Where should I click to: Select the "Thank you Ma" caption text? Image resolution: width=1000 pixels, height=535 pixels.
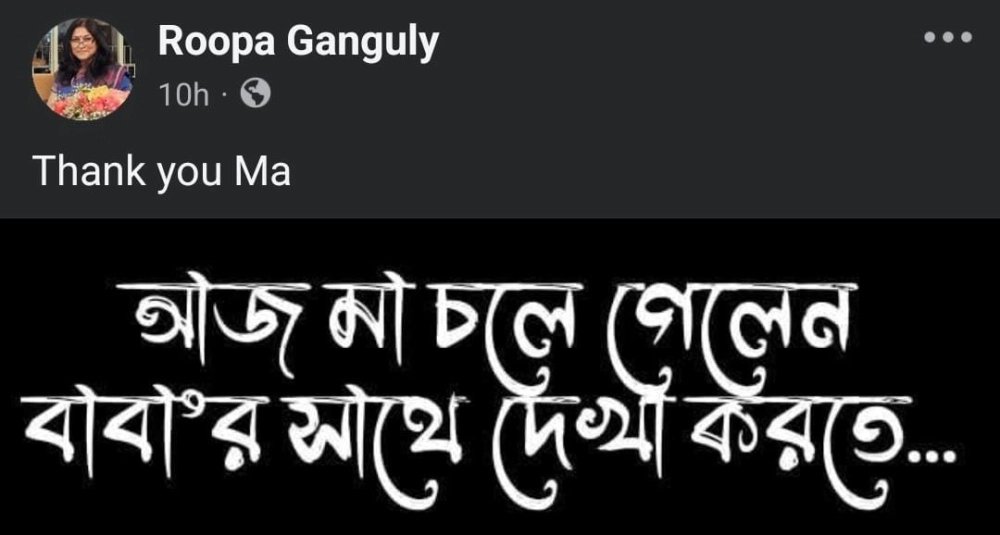(161, 172)
